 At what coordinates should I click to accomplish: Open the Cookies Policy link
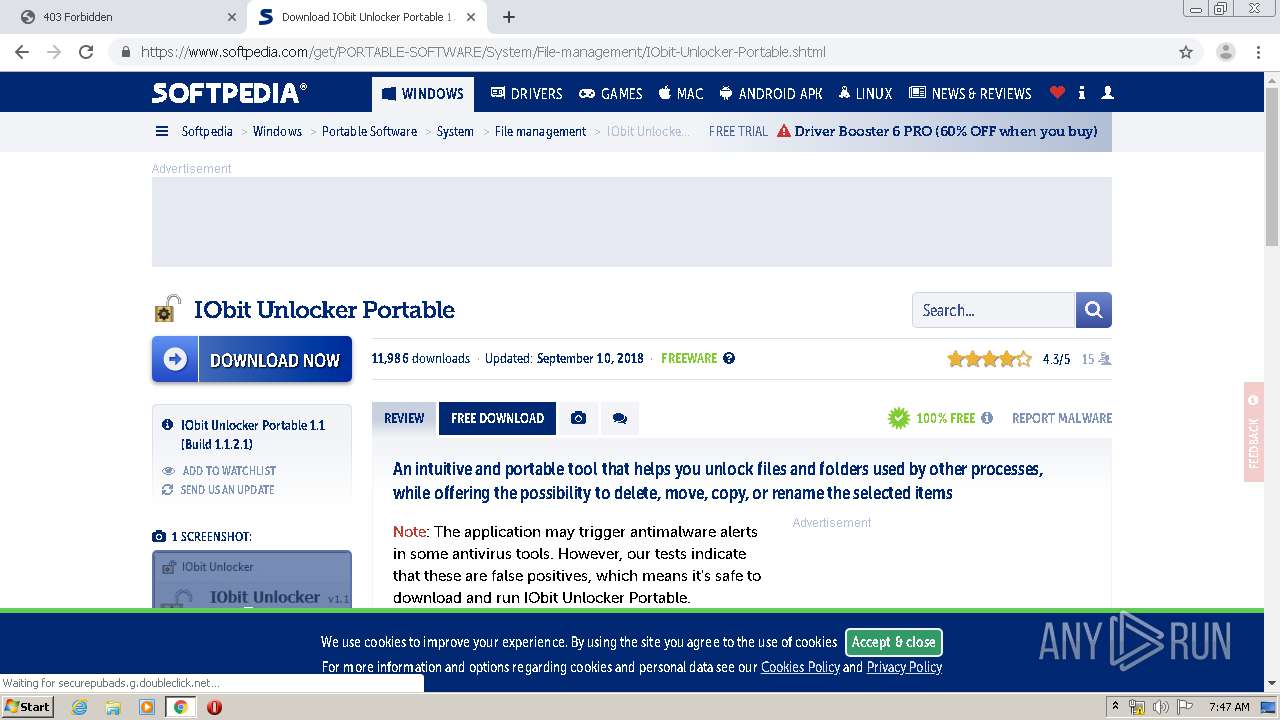point(800,667)
